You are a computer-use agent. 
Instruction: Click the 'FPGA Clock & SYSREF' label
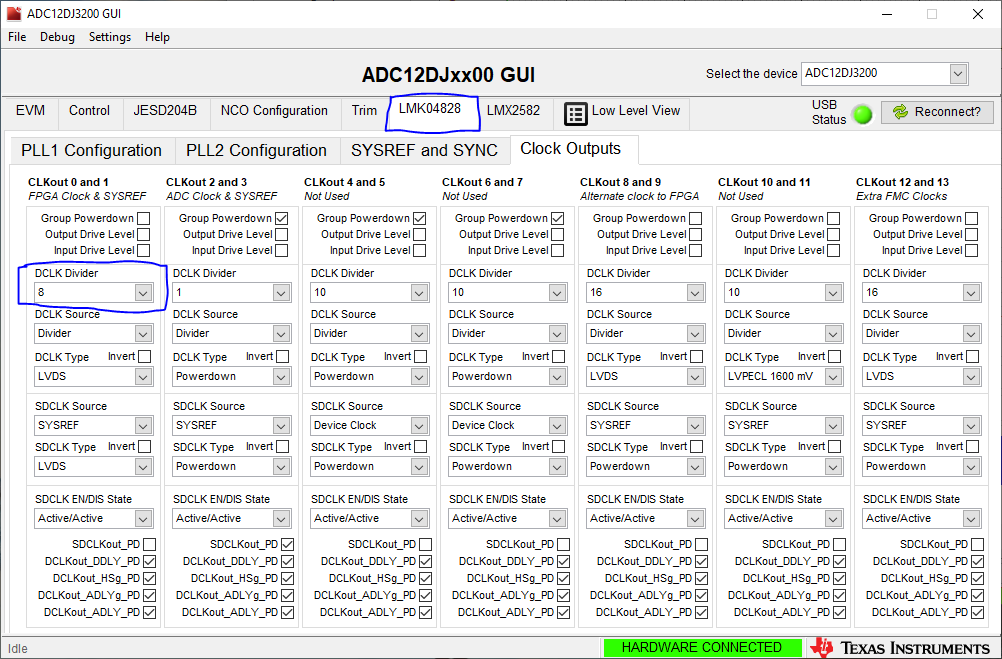click(87, 196)
